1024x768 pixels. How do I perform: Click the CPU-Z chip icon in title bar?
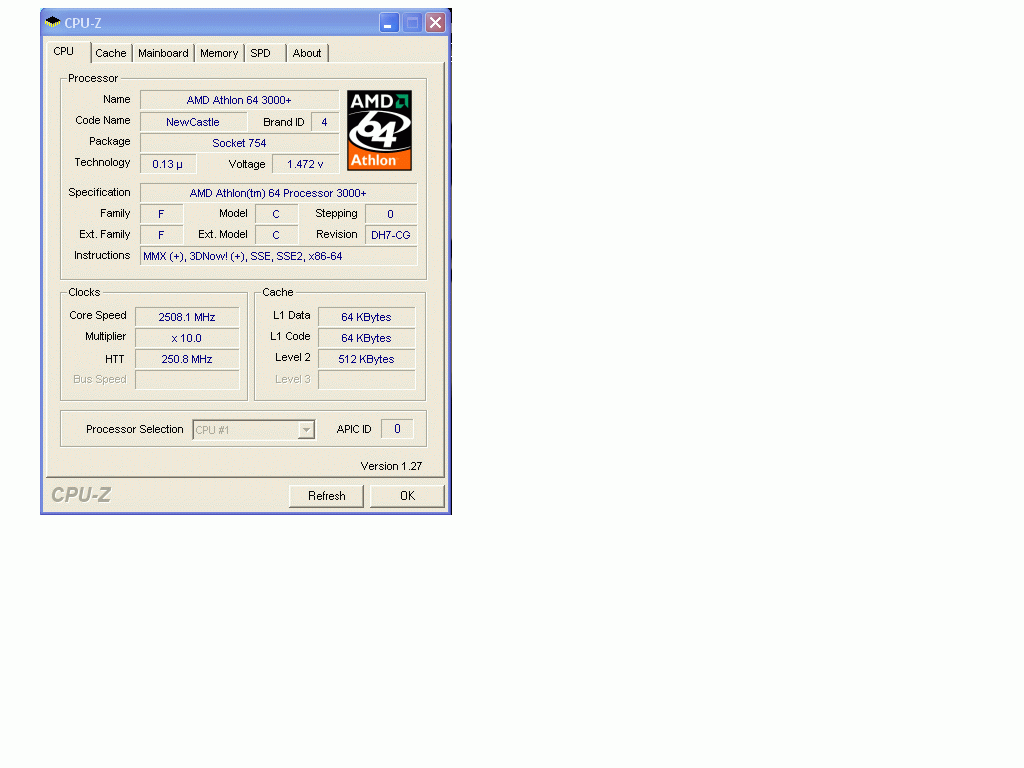point(53,22)
